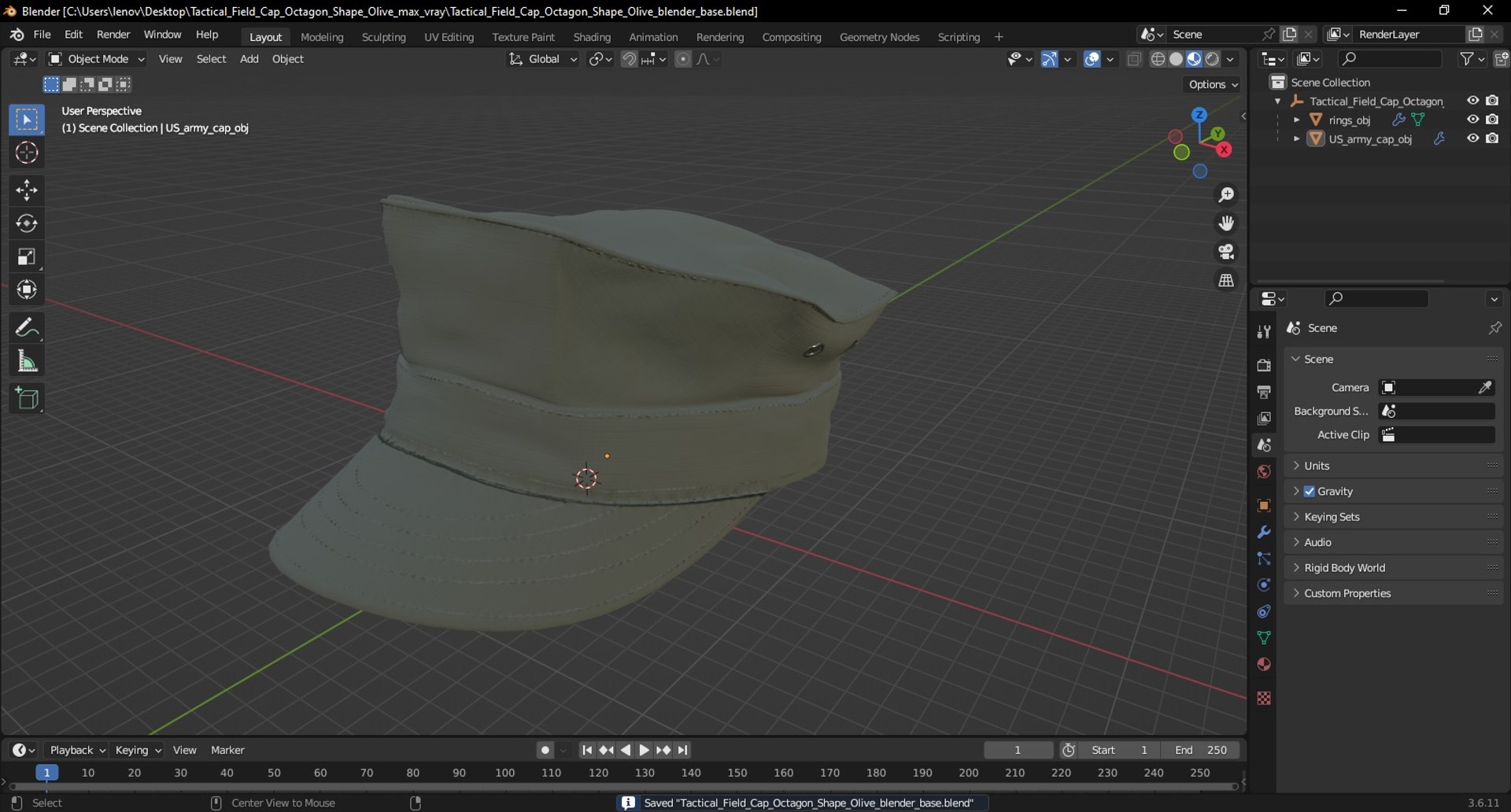This screenshot has width=1511, height=812.
Task: Switch to the Shading workspace tab
Action: click(x=592, y=37)
